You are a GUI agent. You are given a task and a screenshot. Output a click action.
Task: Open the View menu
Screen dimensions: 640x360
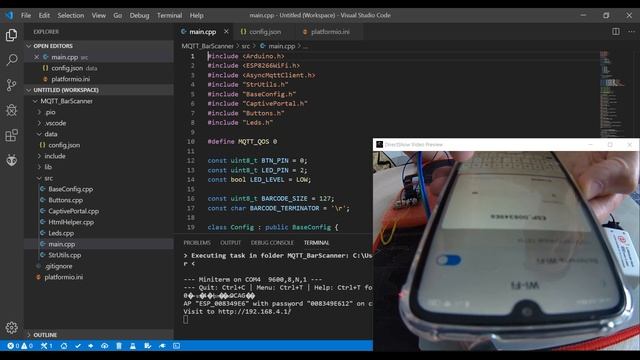click(99, 16)
